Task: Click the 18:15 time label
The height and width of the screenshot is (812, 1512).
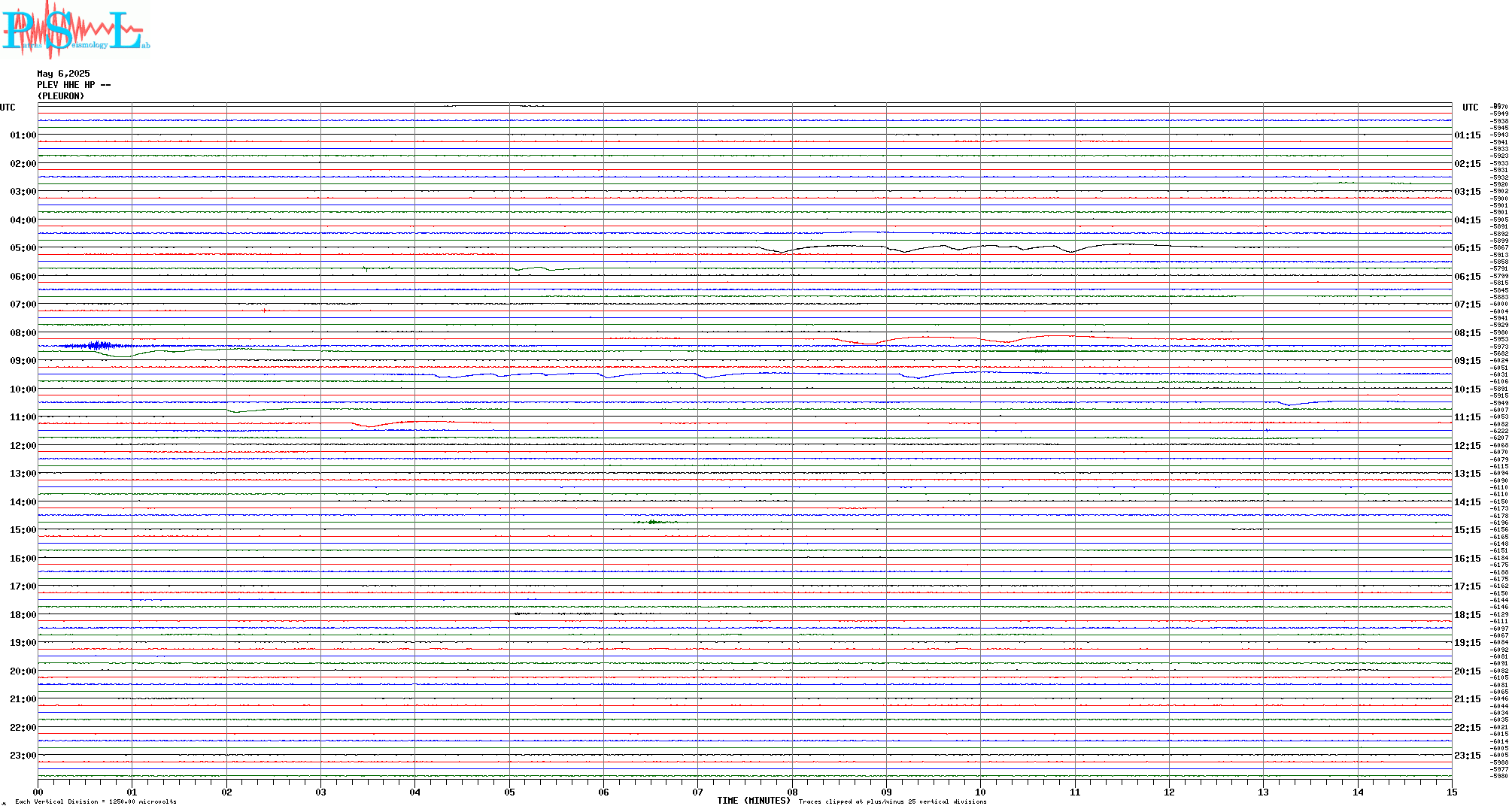Action: 1468,615
